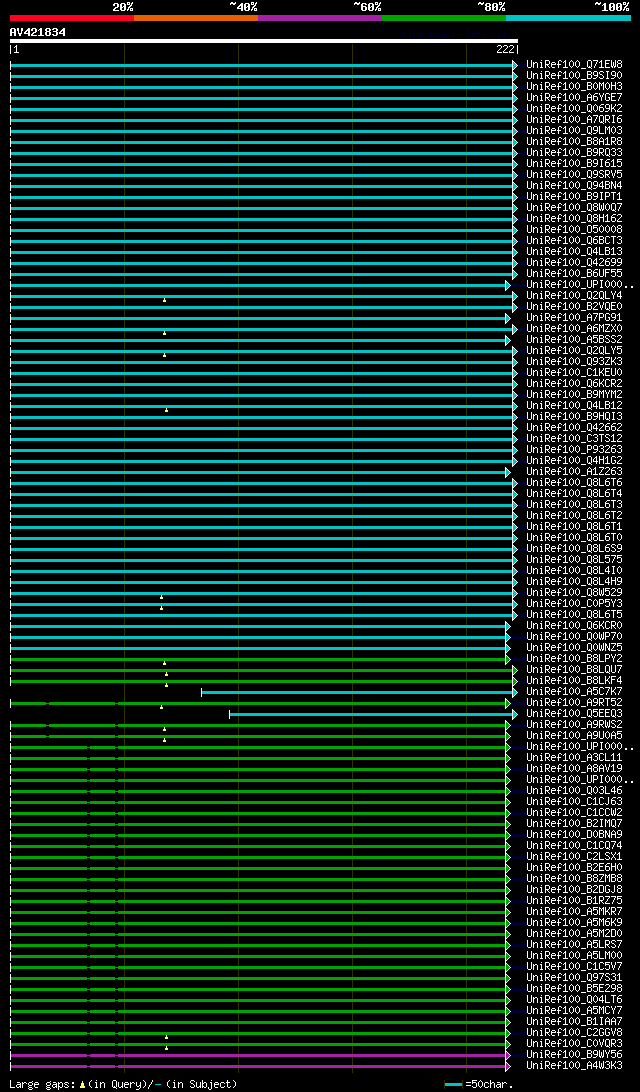Screen dimensions: 640x1092
Task: Click the query name AV421834
Action: pyautogui.click(x=38, y=32)
